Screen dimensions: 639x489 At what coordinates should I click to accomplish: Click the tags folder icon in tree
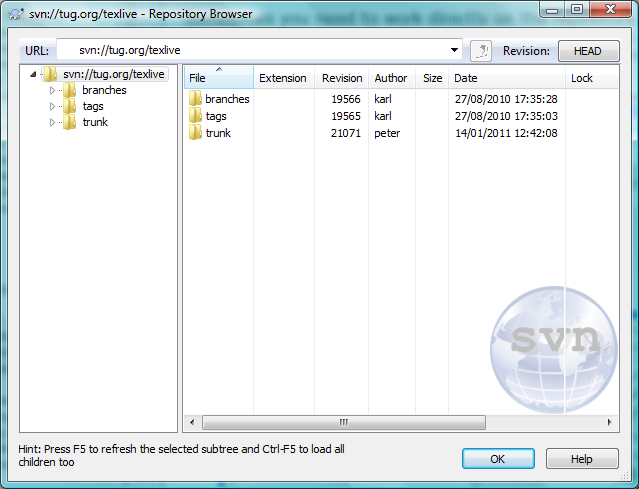(x=69, y=106)
